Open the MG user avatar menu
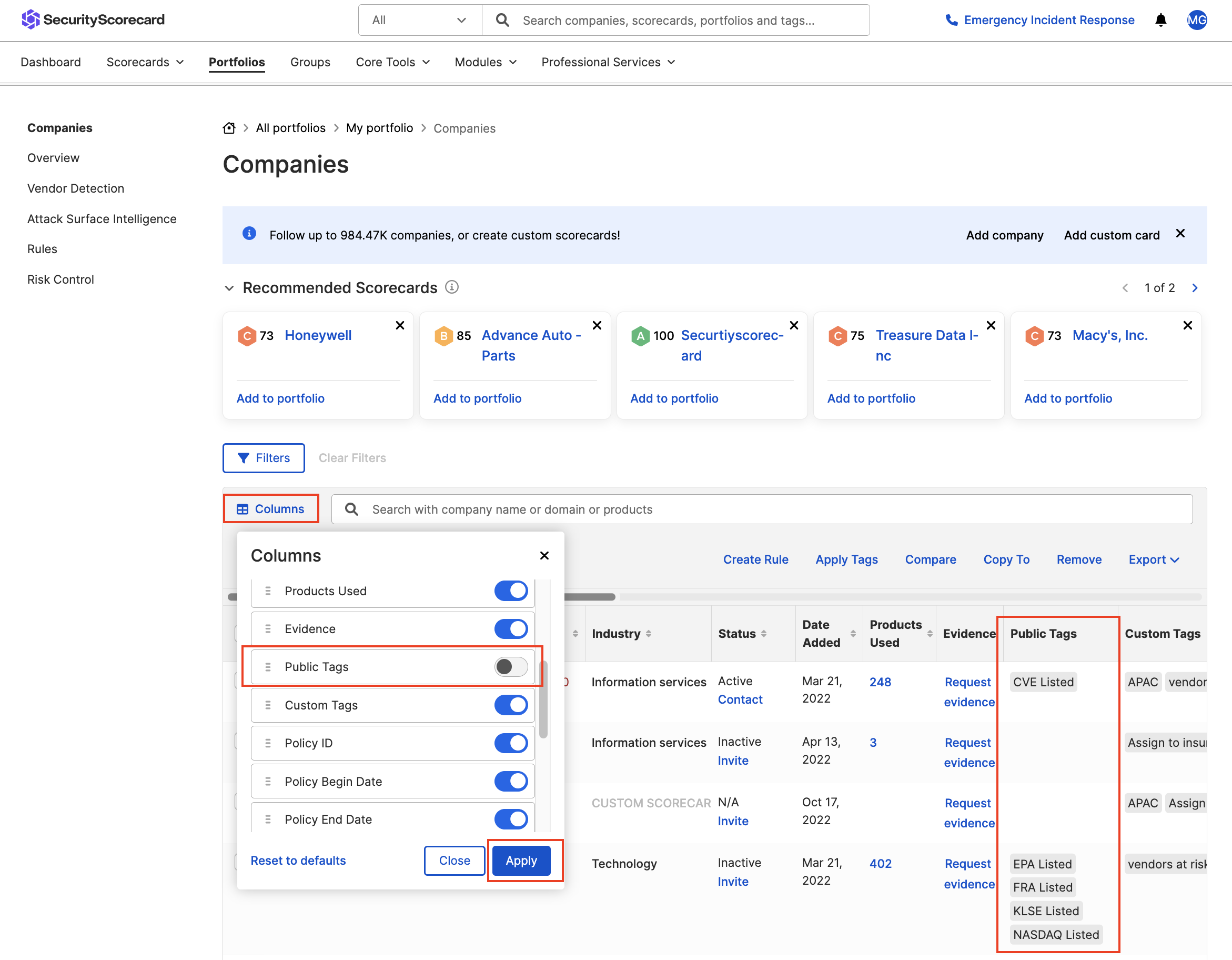Viewport: 1232px width, 960px height. pyautogui.click(x=1196, y=21)
